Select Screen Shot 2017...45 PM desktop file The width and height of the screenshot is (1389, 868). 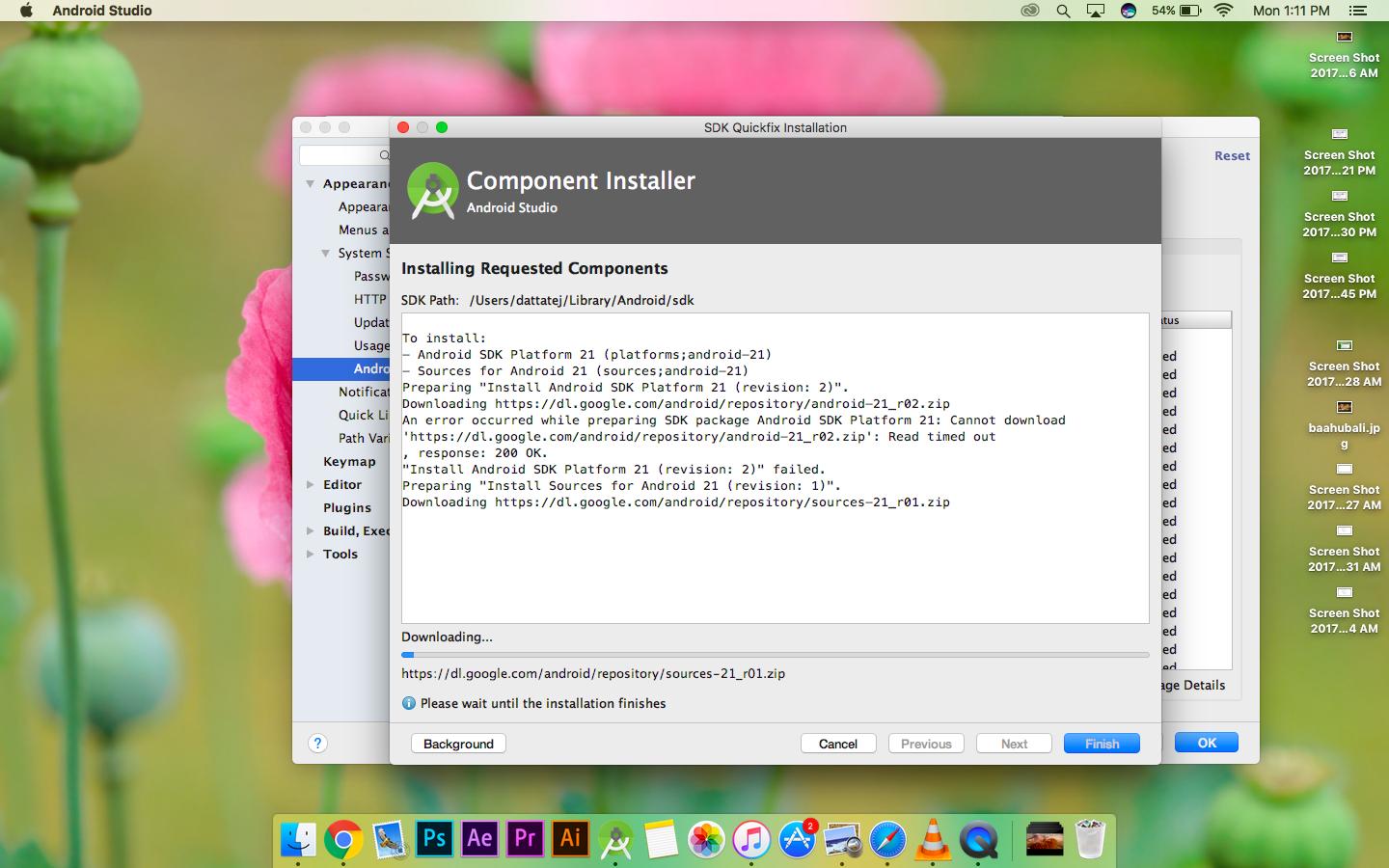pyautogui.click(x=1340, y=276)
